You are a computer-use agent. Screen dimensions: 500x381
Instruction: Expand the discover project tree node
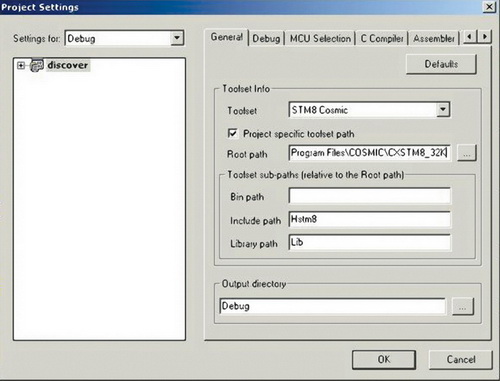[21, 66]
